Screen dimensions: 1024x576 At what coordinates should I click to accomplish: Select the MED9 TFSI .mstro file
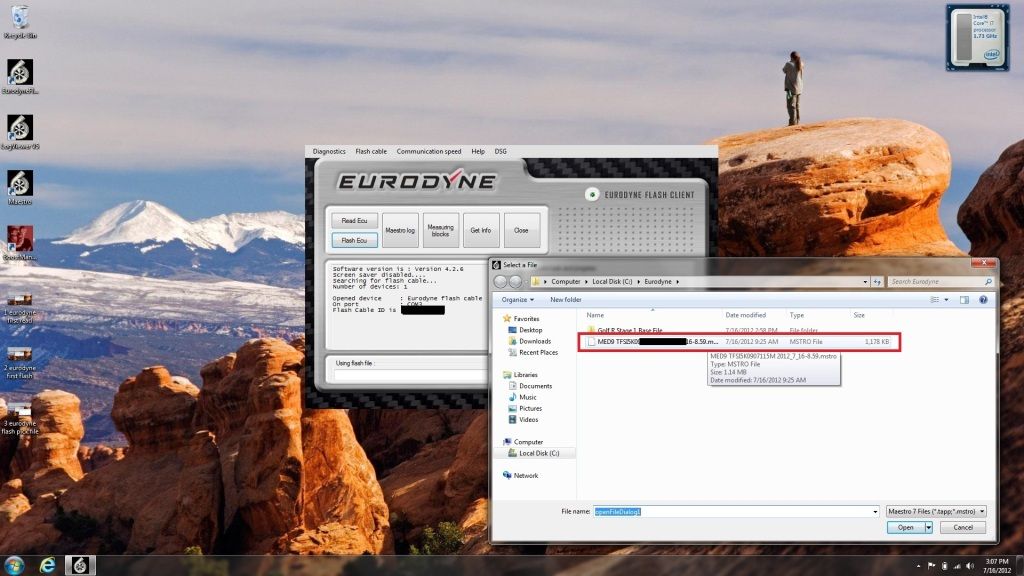(x=739, y=342)
